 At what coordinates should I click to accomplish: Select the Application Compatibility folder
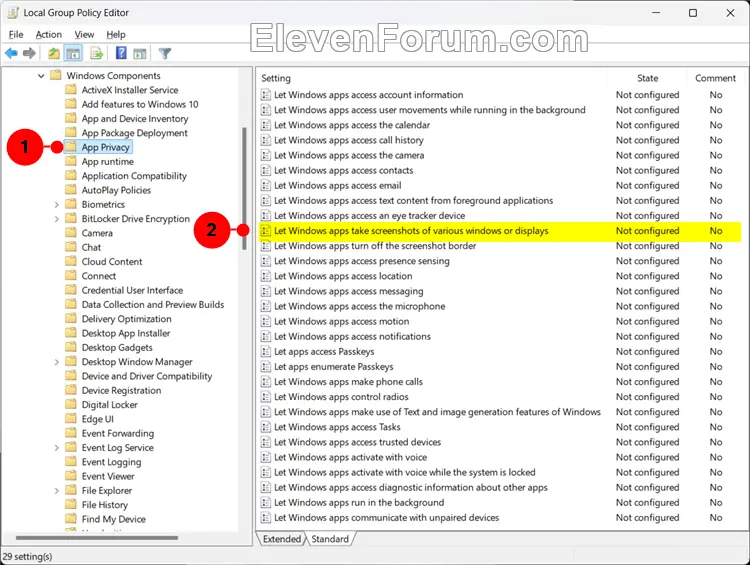134,176
